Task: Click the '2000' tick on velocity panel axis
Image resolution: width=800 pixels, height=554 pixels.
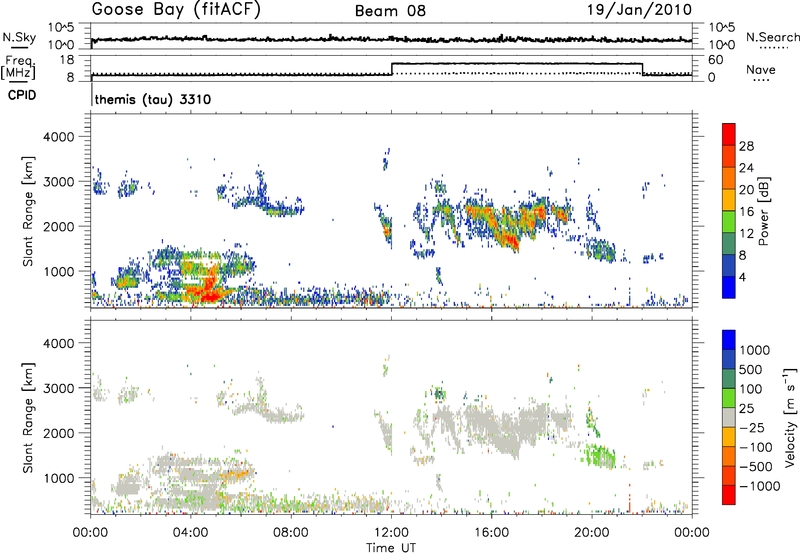Action: (x=58, y=433)
